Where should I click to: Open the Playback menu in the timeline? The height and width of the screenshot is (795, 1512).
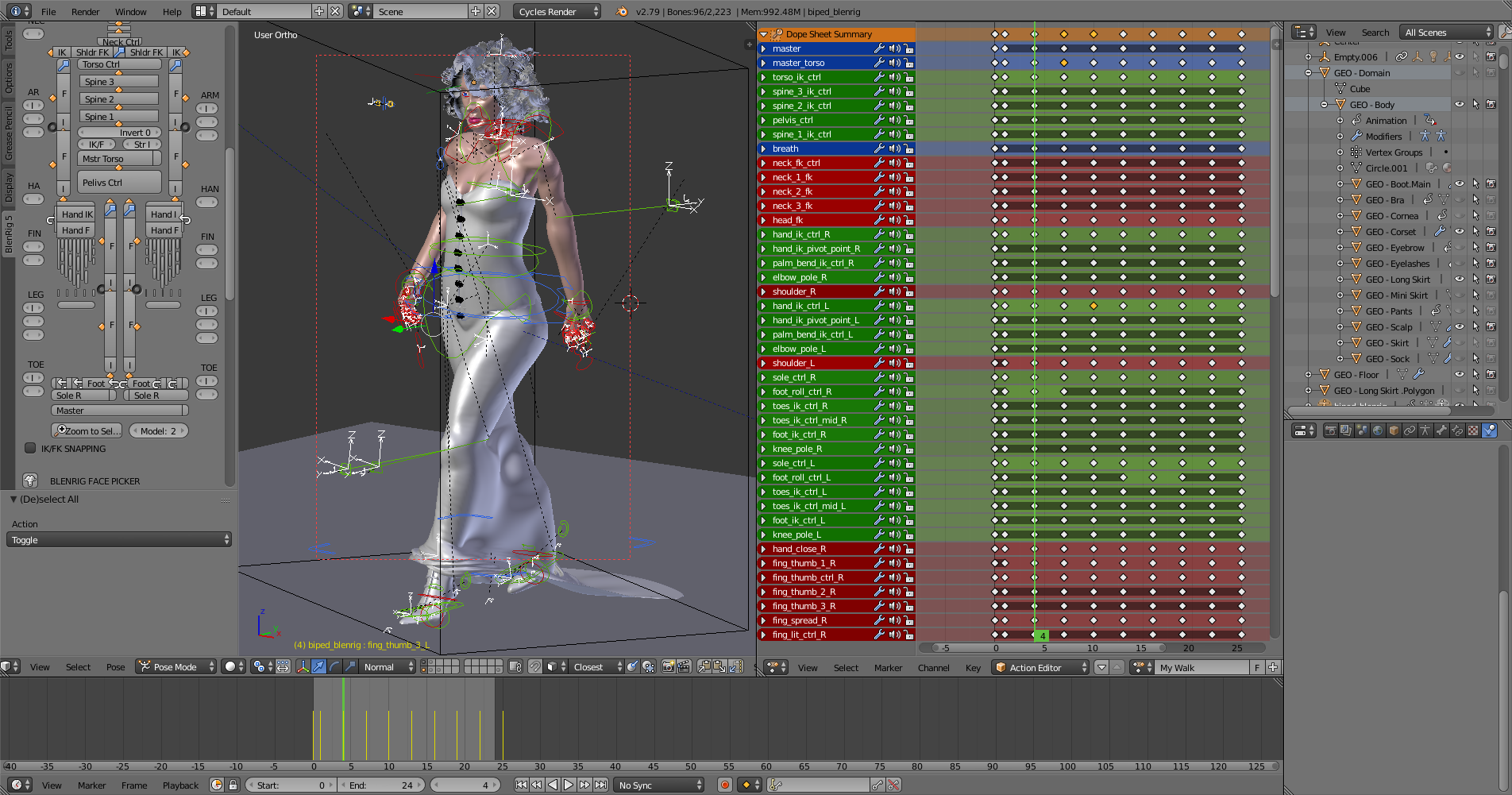point(180,785)
